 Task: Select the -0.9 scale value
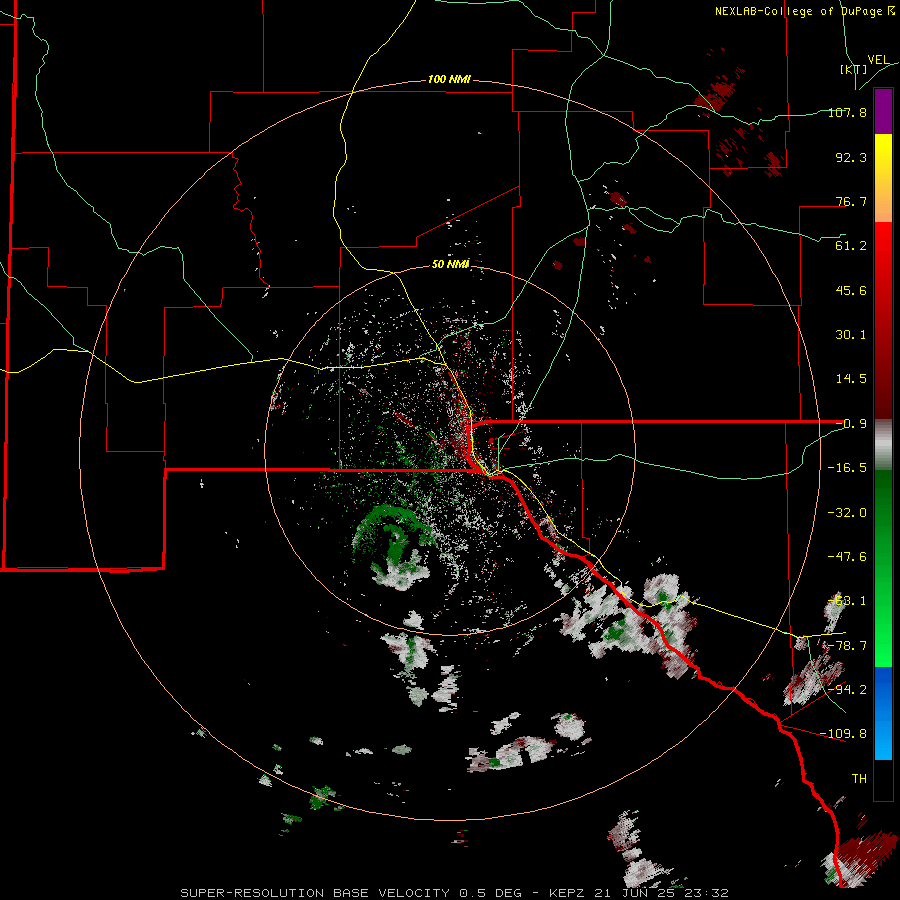tap(851, 424)
